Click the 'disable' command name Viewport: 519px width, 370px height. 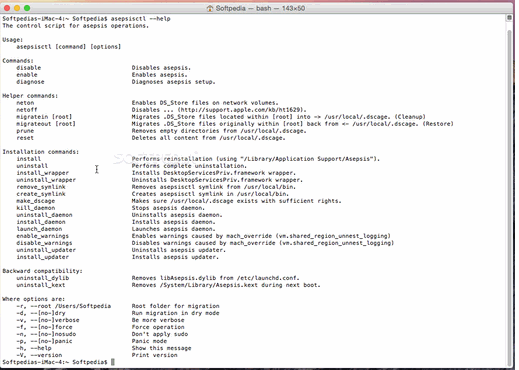(29, 68)
